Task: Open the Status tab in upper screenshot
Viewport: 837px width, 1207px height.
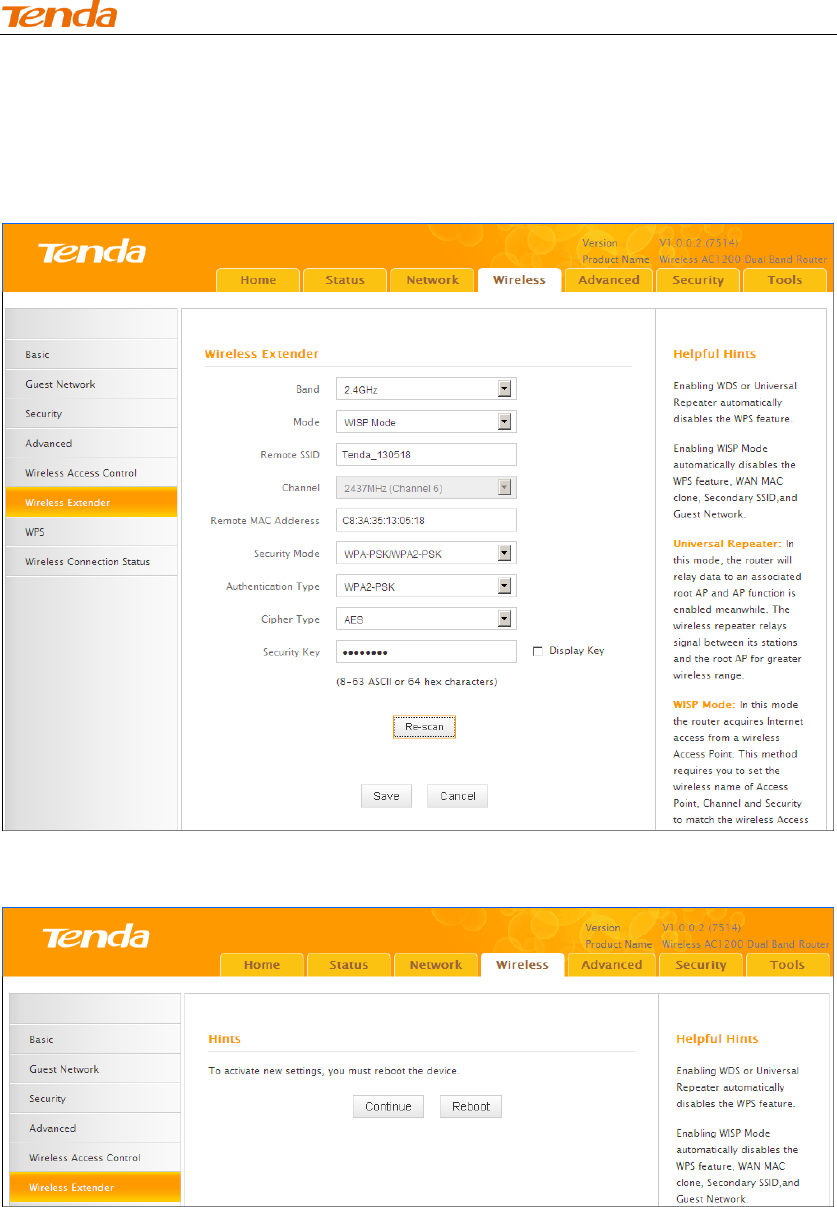Action: tap(345, 280)
